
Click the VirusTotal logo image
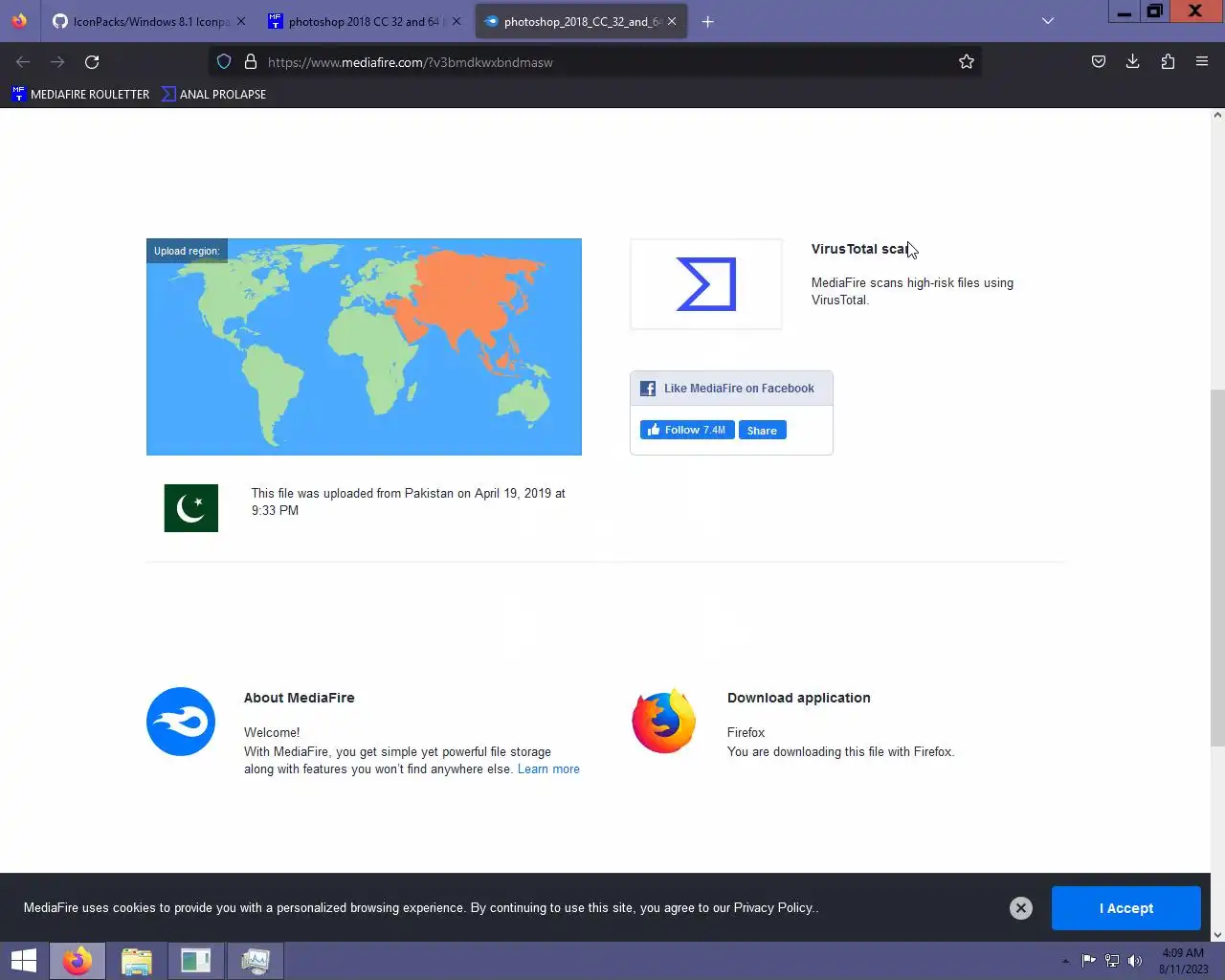point(706,284)
